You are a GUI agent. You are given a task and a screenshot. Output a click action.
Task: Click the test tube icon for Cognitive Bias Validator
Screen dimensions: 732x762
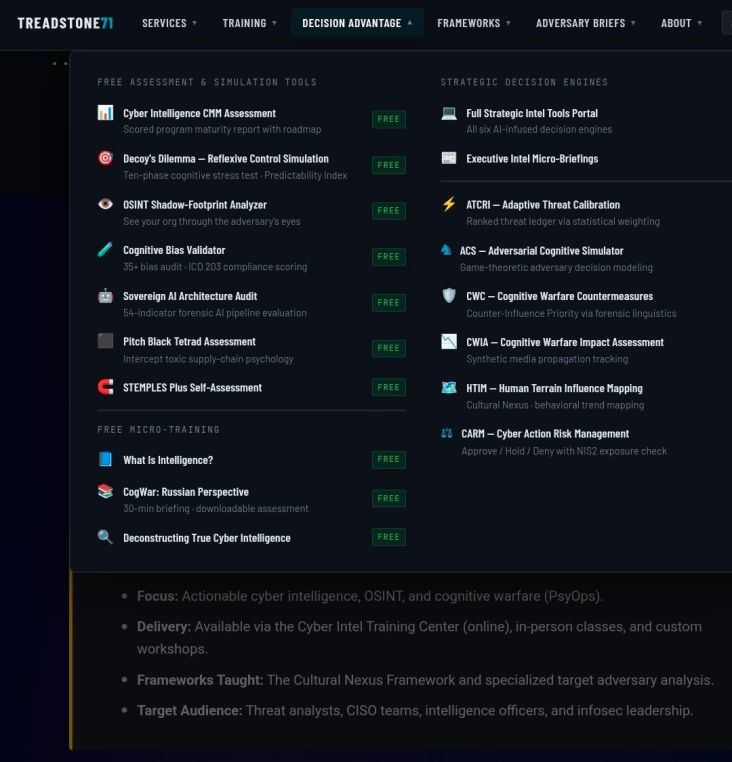pos(105,250)
